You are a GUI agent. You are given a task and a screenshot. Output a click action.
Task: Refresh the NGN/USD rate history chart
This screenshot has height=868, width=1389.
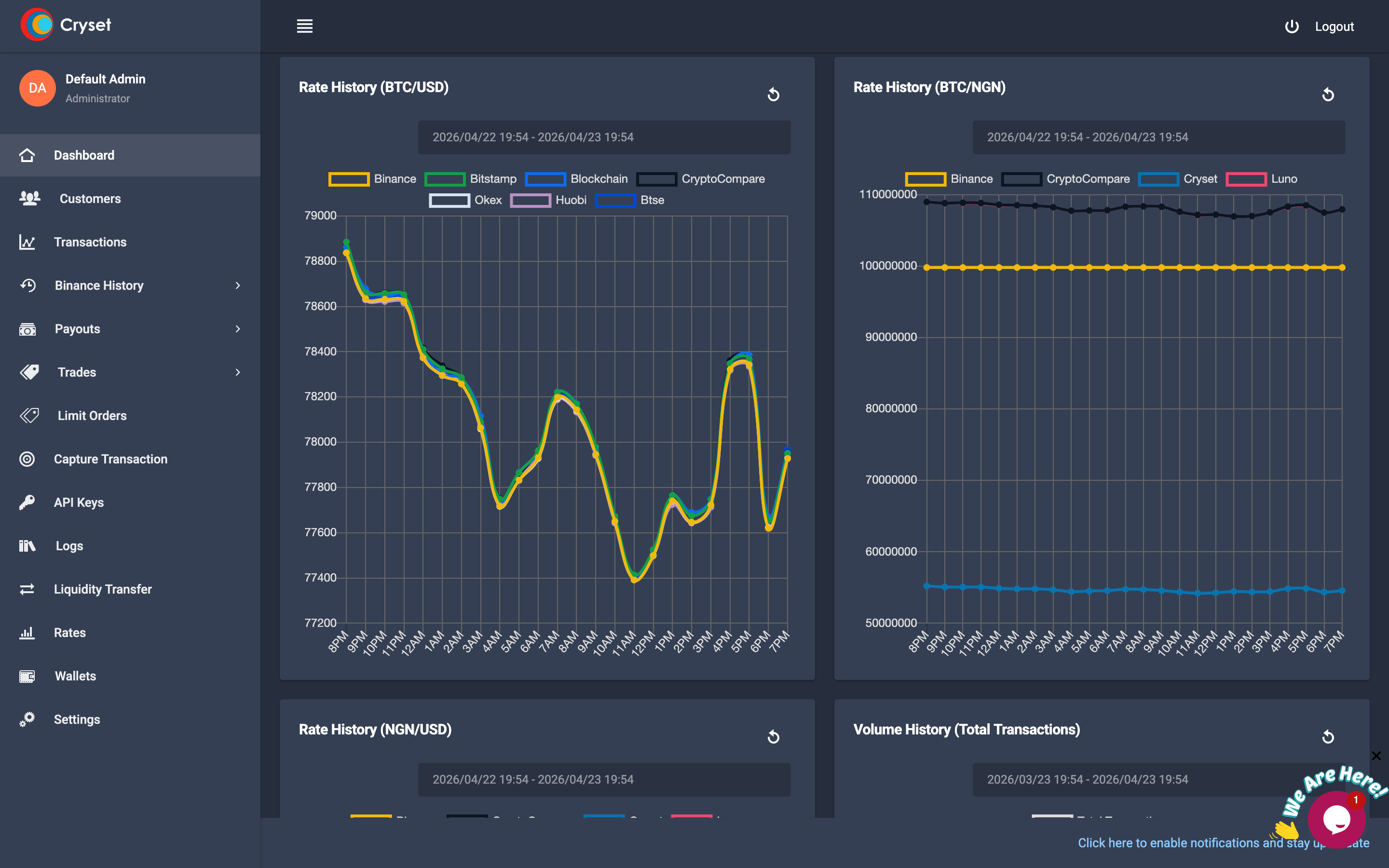coord(774,736)
